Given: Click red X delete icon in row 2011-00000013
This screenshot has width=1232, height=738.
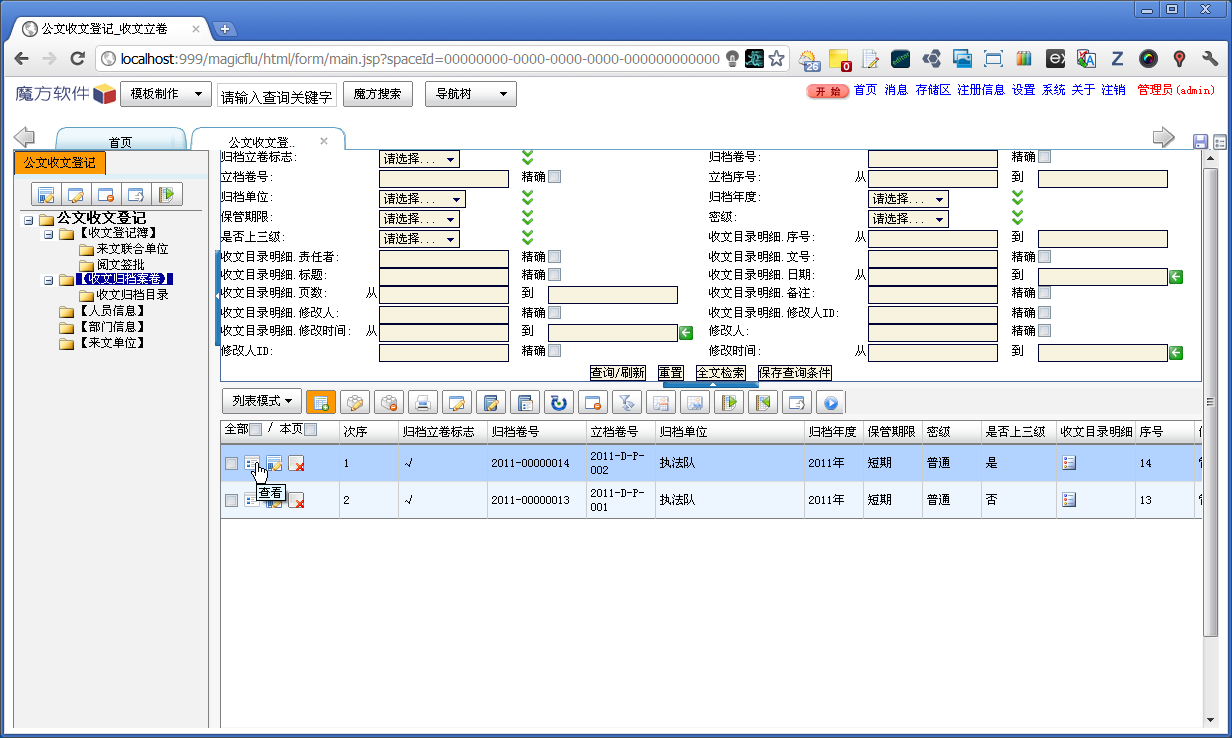Looking at the screenshot, I should pyautogui.click(x=296, y=499).
